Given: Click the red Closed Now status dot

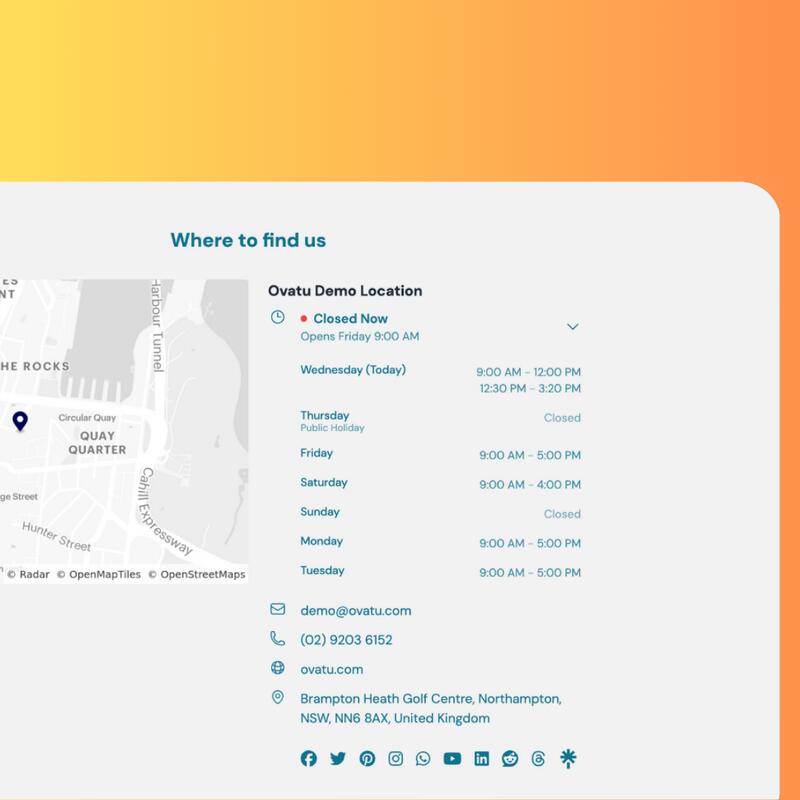Looking at the screenshot, I should click(305, 319).
